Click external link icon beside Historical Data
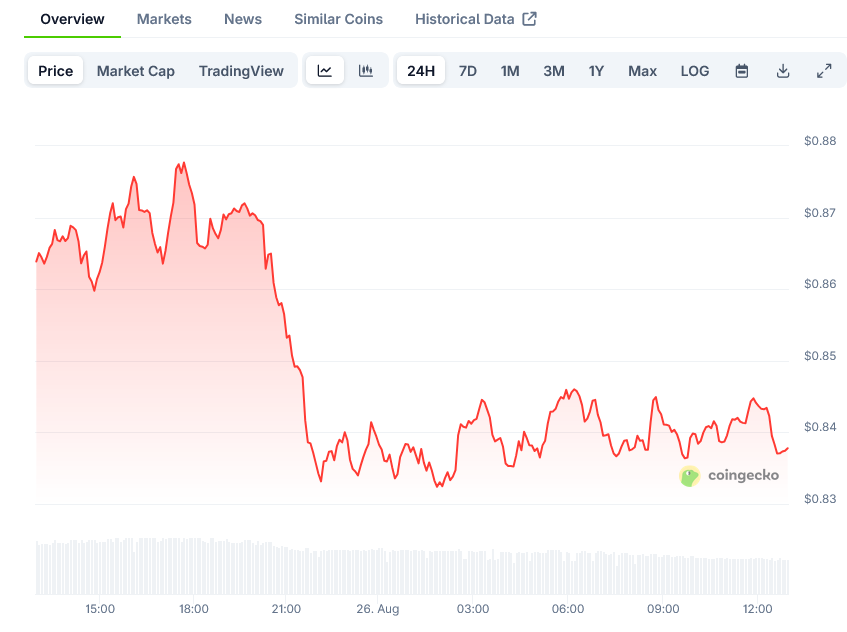 [x=529, y=19]
